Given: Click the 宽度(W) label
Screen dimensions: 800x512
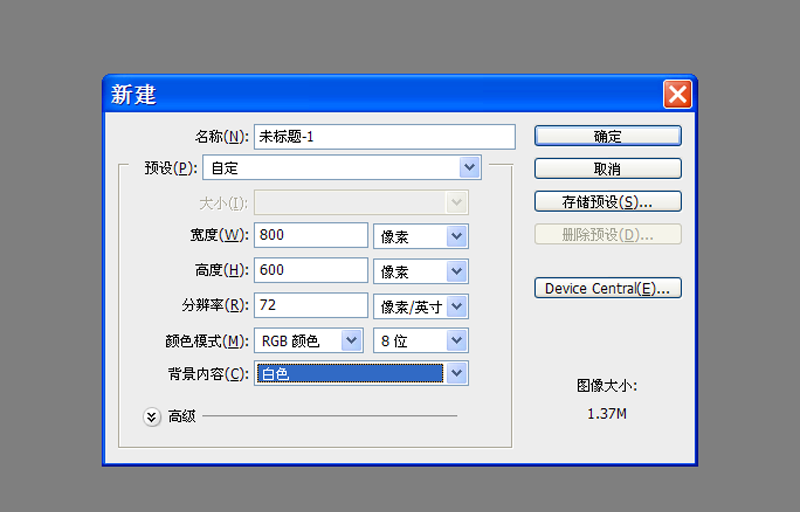Looking at the screenshot, I should click(219, 235).
